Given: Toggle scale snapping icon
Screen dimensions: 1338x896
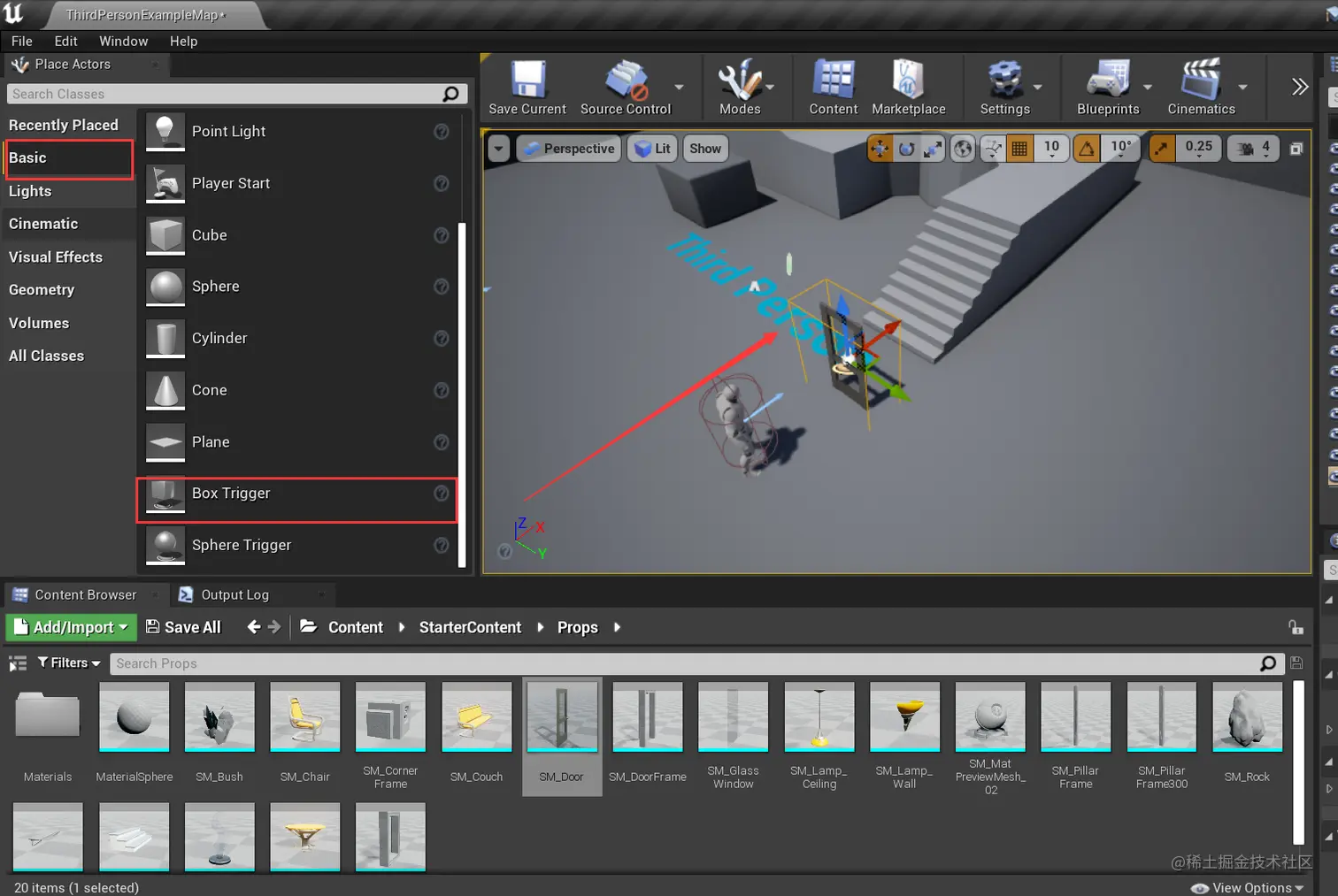Looking at the screenshot, I should 1162,149.
